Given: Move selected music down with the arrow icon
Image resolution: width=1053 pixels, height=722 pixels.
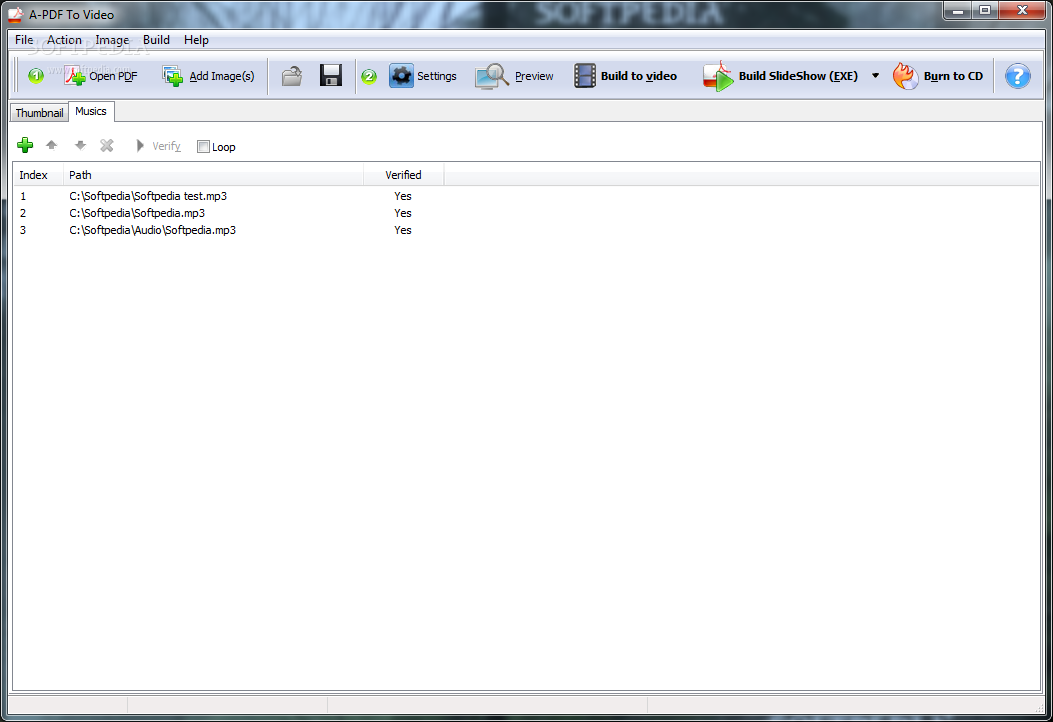Looking at the screenshot, I should tap(81, 145).
